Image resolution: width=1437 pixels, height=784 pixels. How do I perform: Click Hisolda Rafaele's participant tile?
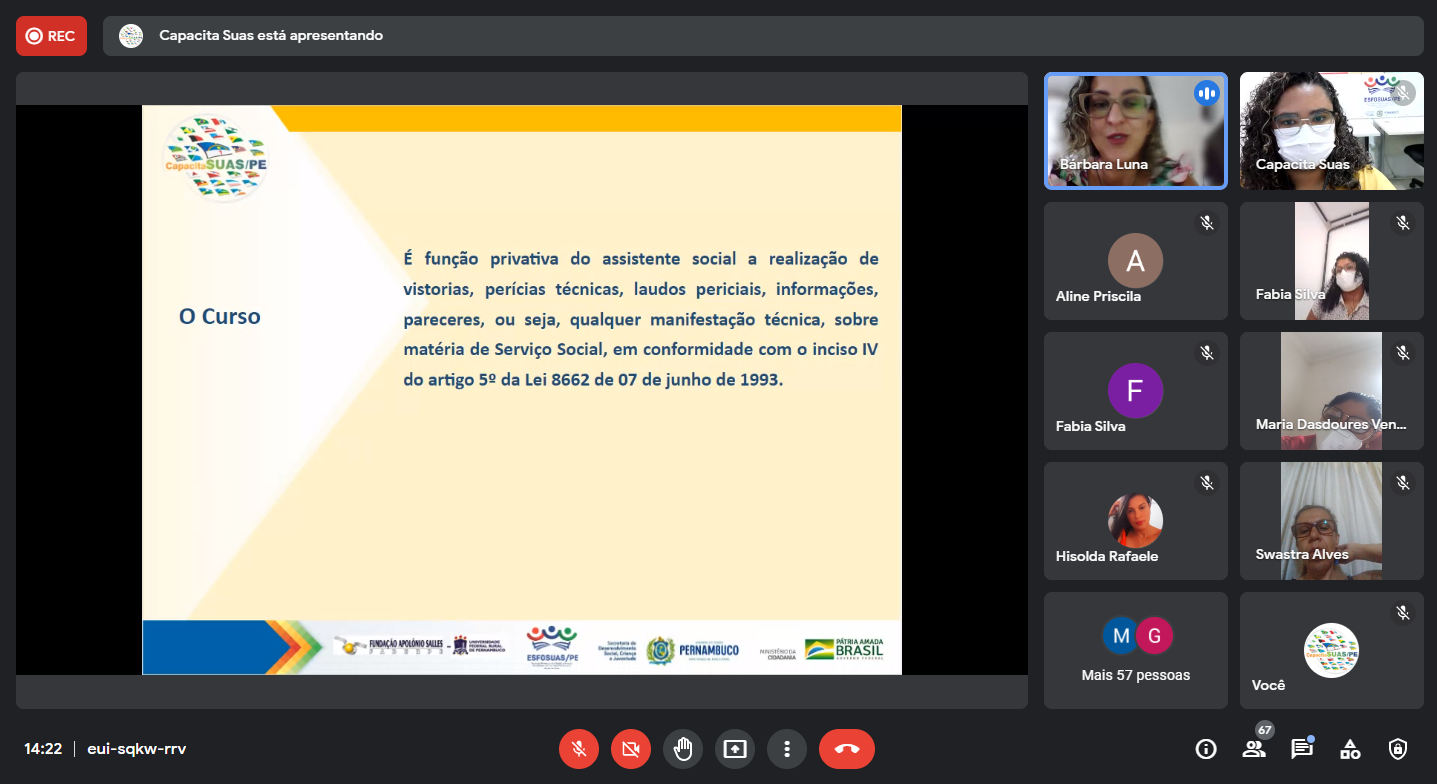pos(1135,521)
